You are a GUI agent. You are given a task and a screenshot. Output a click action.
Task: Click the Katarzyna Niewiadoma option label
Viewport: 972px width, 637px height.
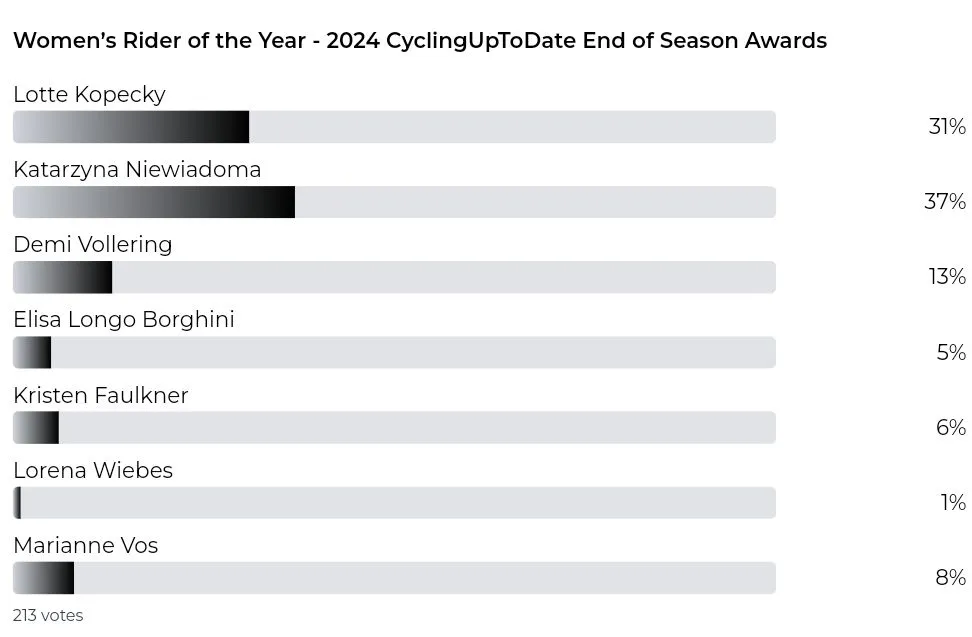[137, 170]
